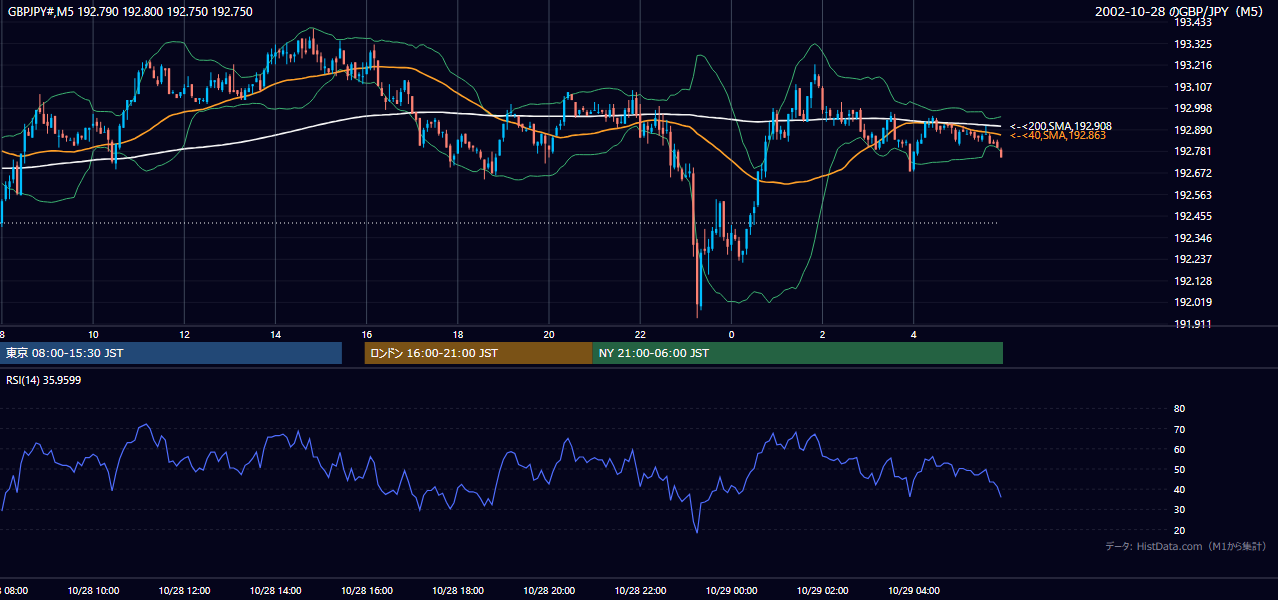Click the 192.019 price axis label
Screen dimensions: 1278x600
[1192, 302]
